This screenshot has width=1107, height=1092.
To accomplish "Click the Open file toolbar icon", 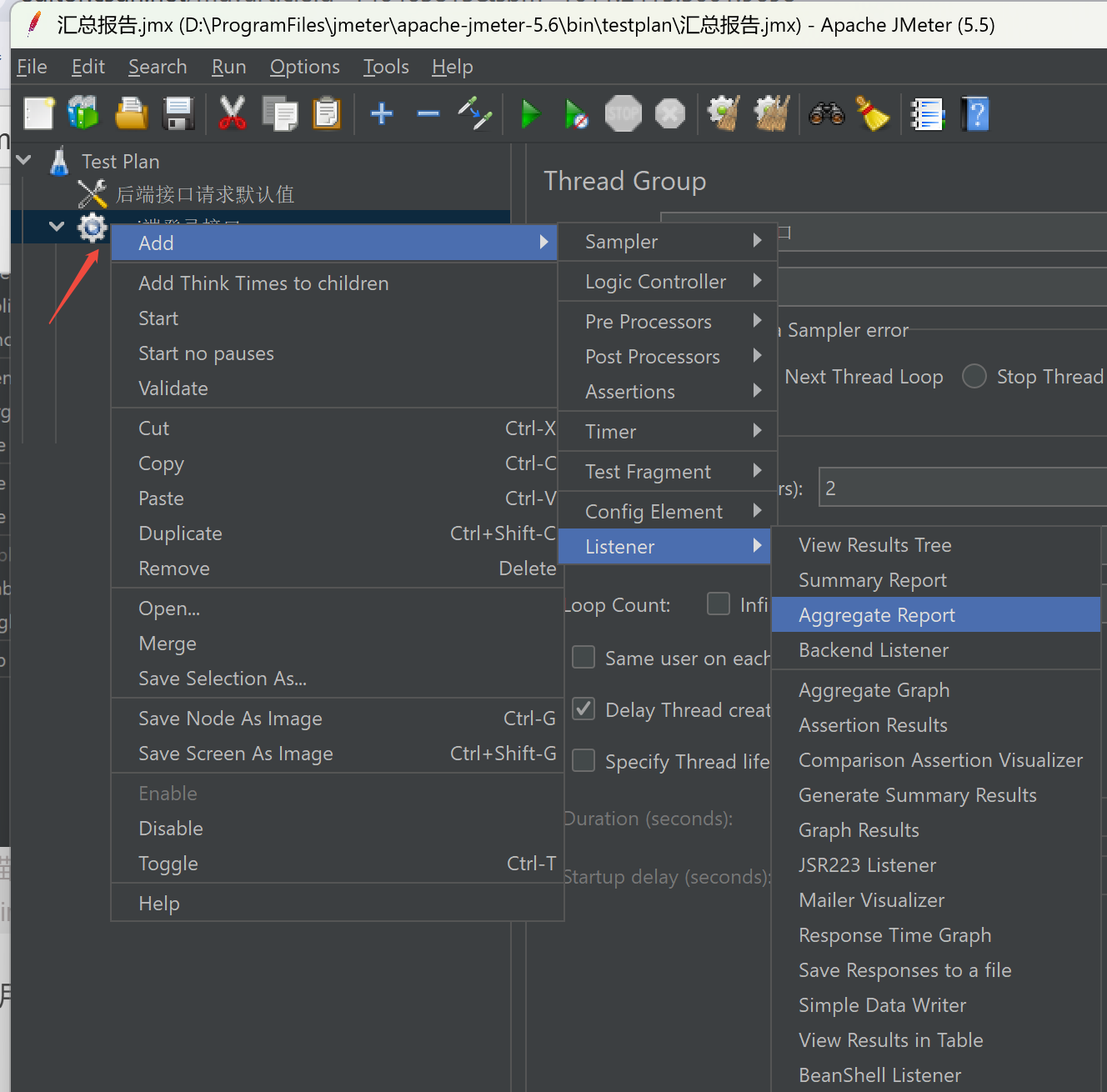I will (131, 113).
